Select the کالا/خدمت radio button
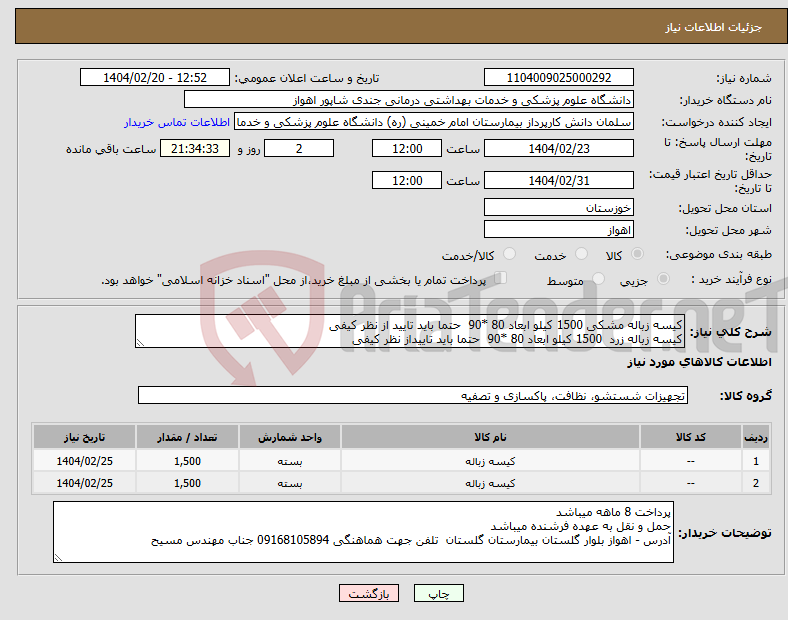This screenshot has height=620, width=788. pos(510,254)
